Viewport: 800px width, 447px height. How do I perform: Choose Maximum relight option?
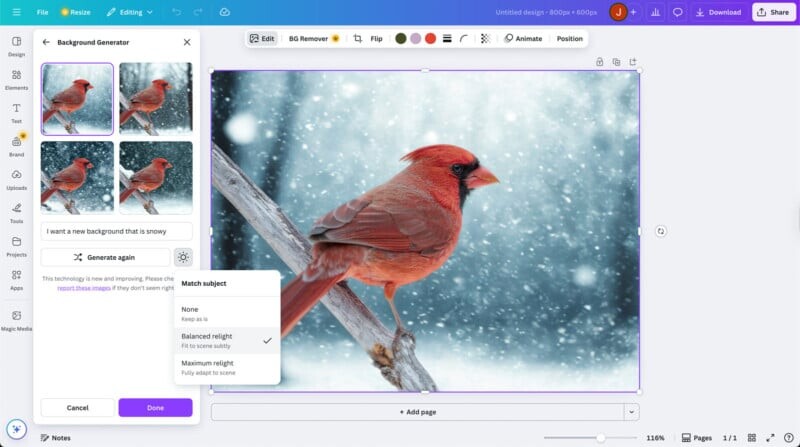tap(226, 367)
